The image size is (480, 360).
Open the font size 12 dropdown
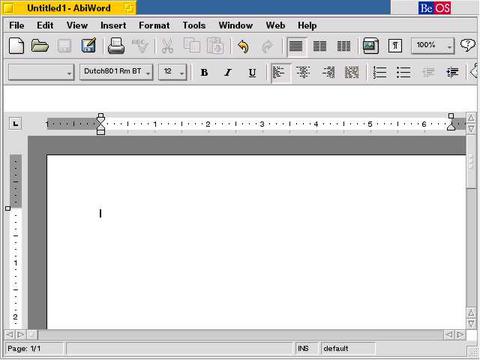click(x=172, y=72)
